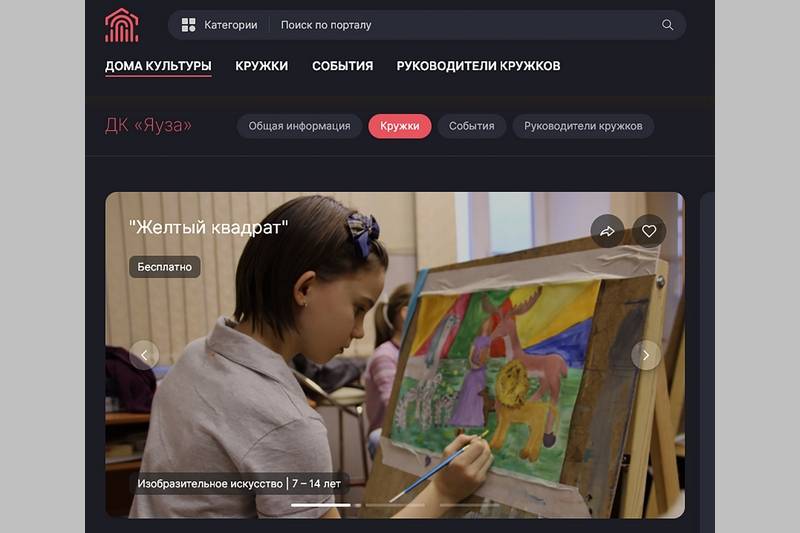800x533 pixels.
Task: Click the search magnifier icon
Action: tap(667, 25)
